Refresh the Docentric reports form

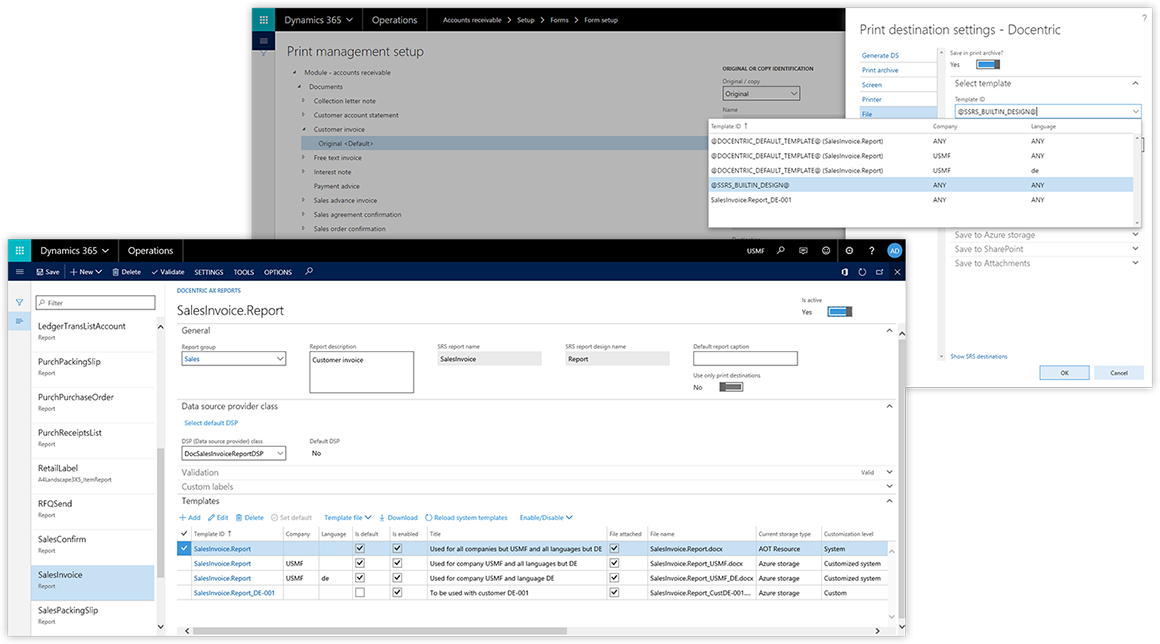(862, 272)
